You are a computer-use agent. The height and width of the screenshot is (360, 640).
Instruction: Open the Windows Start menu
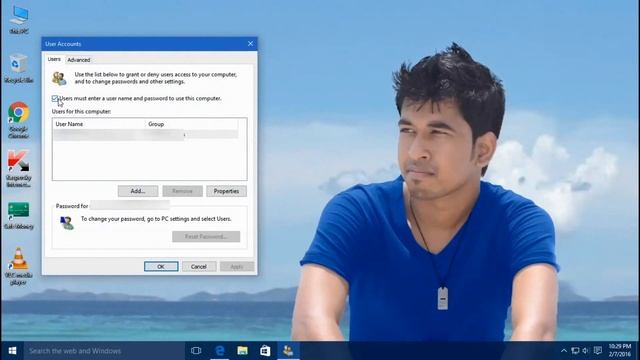click(x=12, y=351)
